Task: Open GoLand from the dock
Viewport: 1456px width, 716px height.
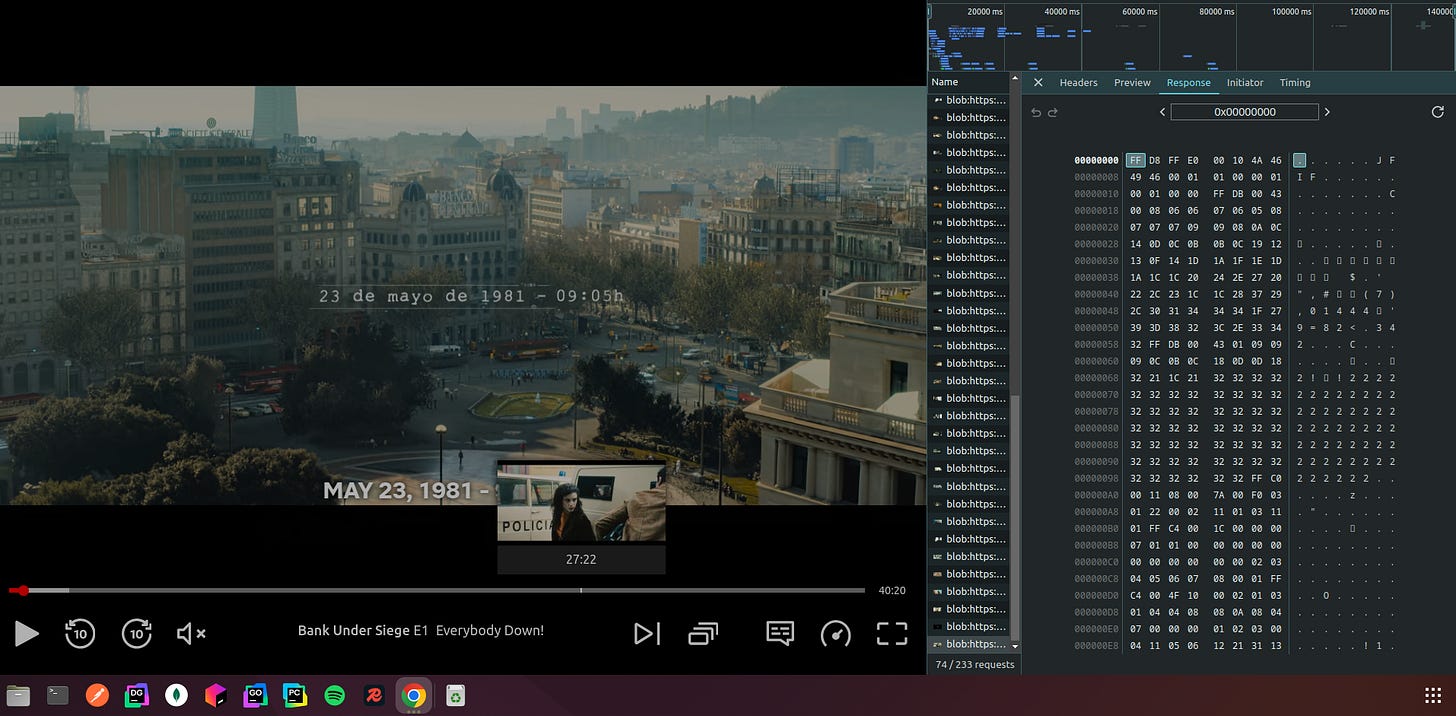Action: click(x=255, y=695)
